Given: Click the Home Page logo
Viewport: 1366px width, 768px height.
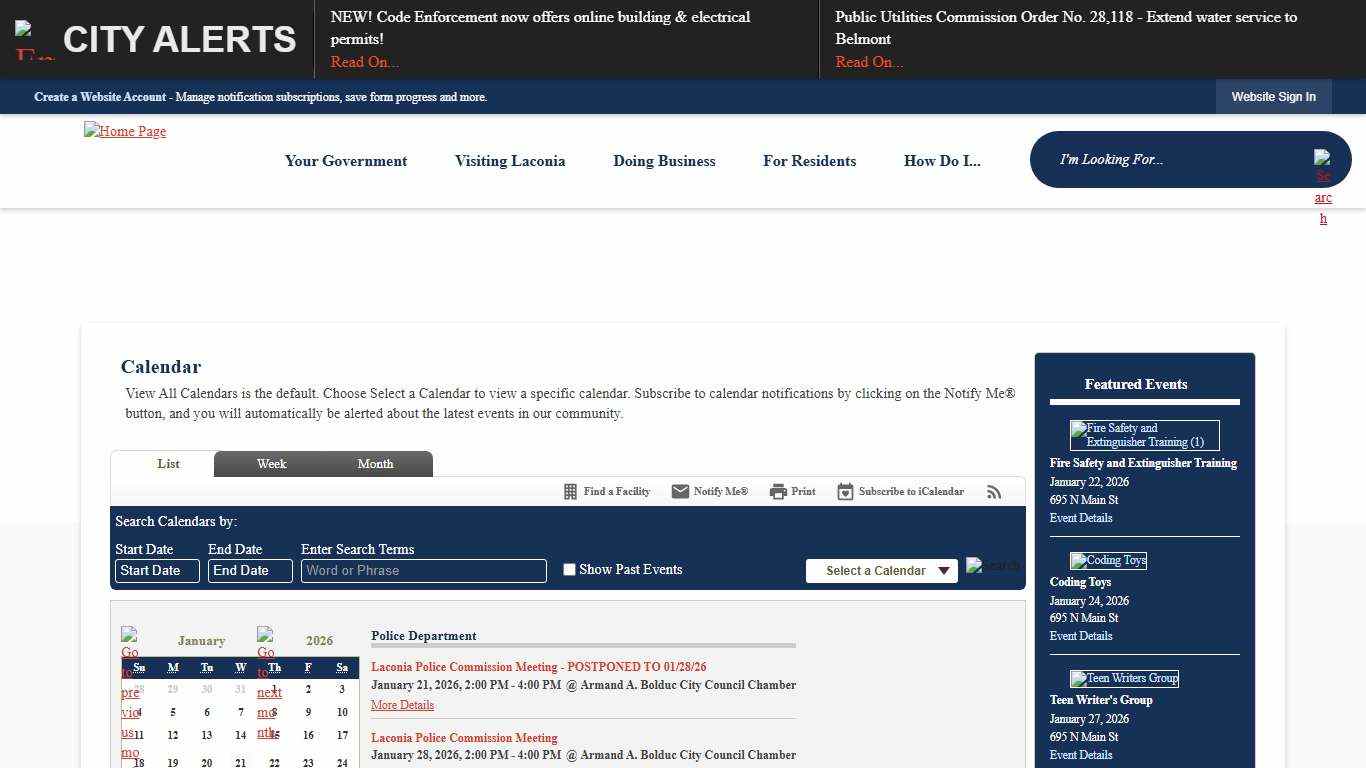Looking at the screenshot, I should (125, 131).
